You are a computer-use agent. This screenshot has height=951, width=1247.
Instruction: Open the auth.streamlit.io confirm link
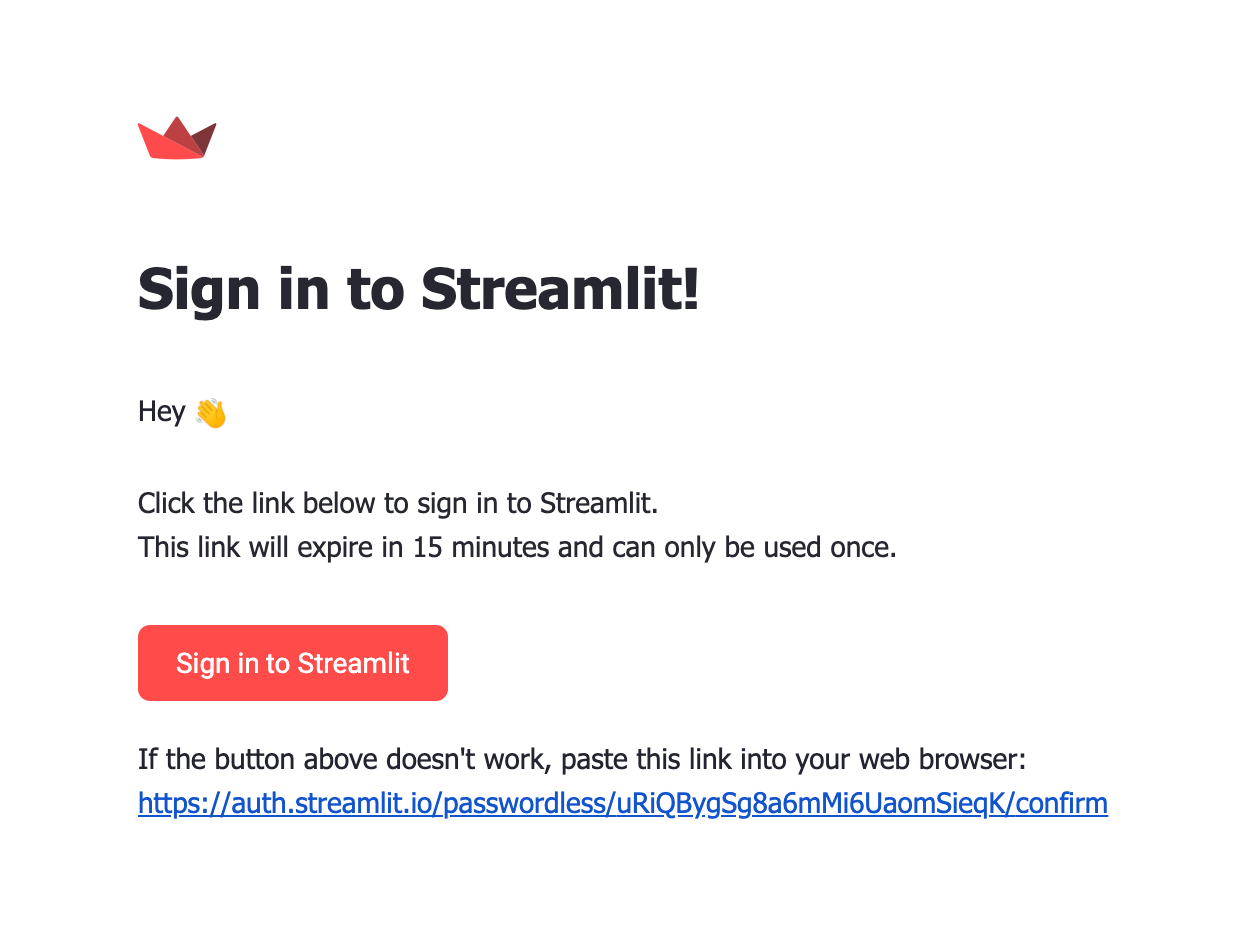(622, 804)
